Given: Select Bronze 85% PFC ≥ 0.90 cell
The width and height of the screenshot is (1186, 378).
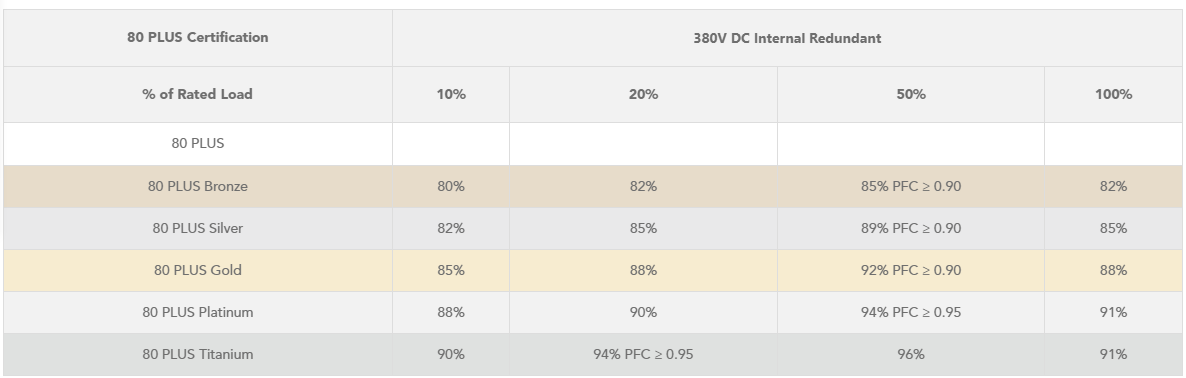Looking at the screenshot, I should (911, 187).
